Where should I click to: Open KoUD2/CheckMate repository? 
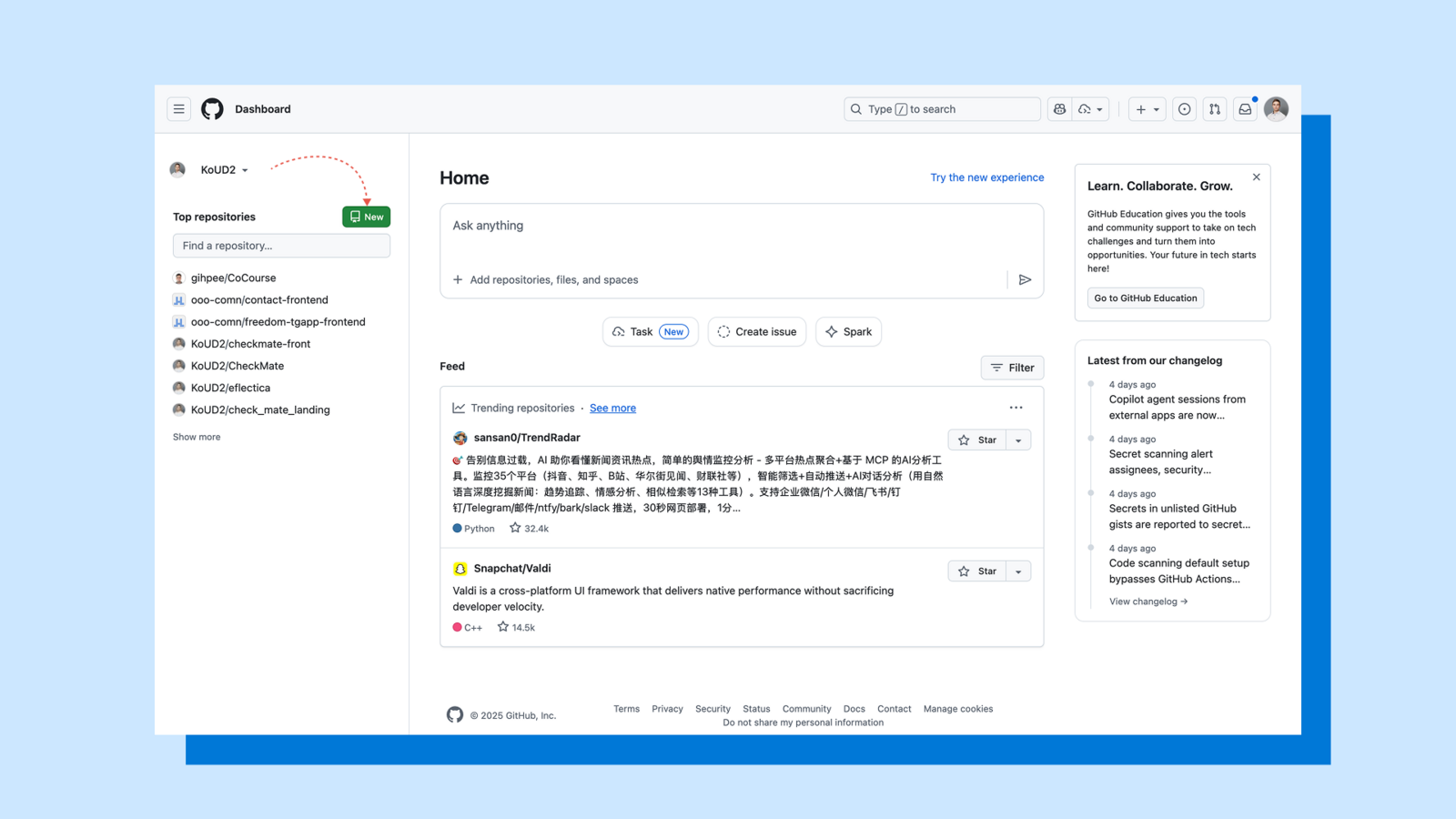click(238, 366)
